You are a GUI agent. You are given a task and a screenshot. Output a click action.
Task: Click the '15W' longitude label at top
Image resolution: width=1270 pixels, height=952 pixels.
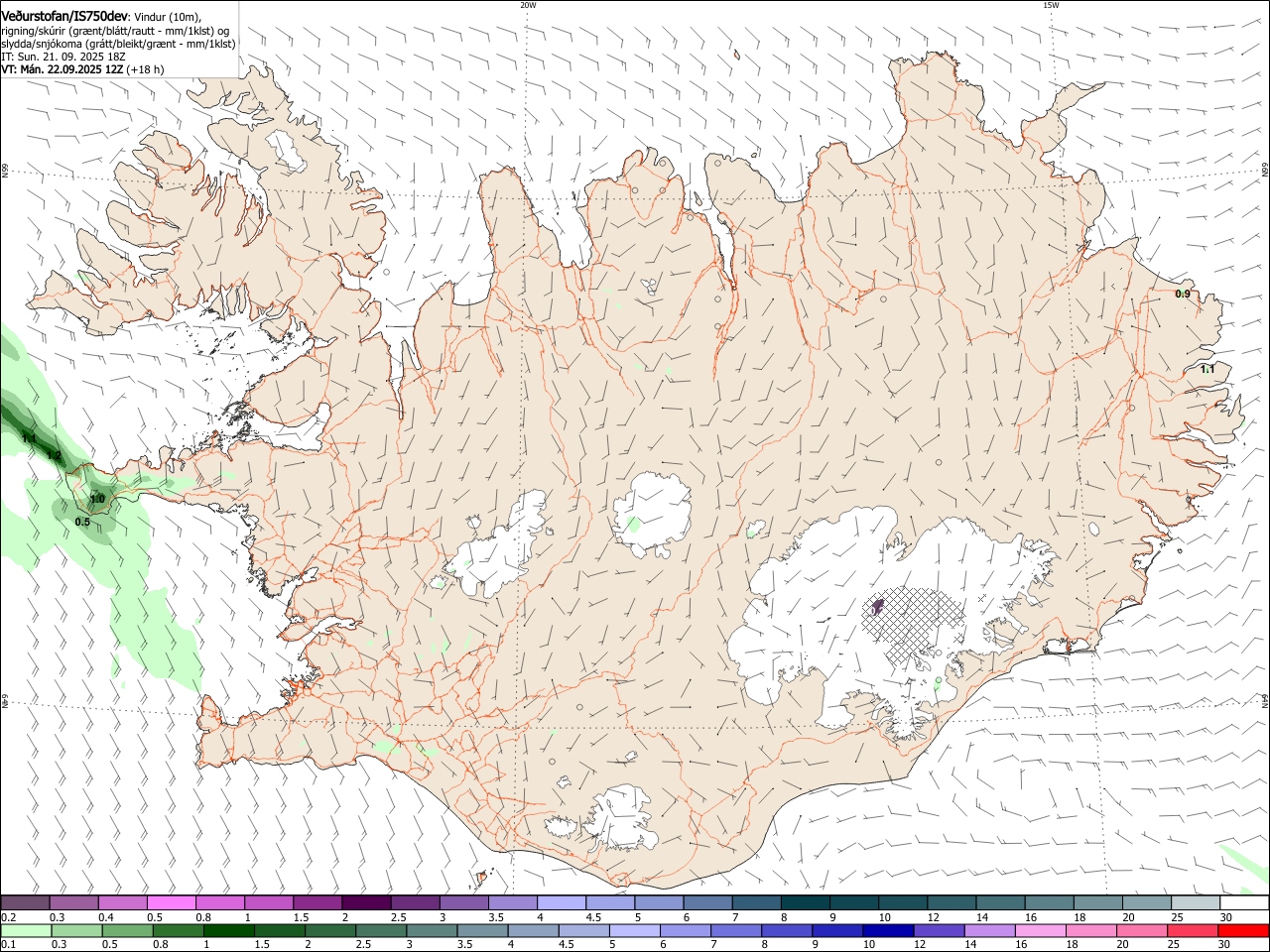point(1051,5)
